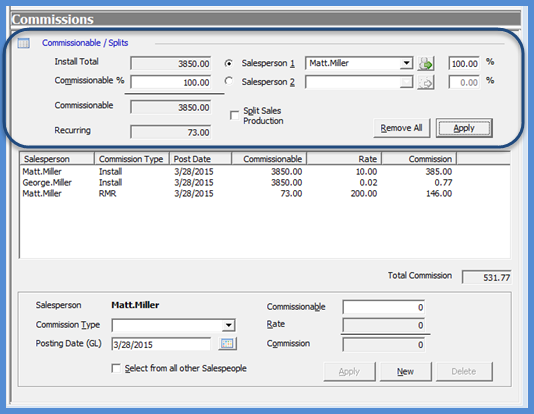The height and width of the screenshot is (414, 534).
Task: Click the New button
Action: click(406, 371)
